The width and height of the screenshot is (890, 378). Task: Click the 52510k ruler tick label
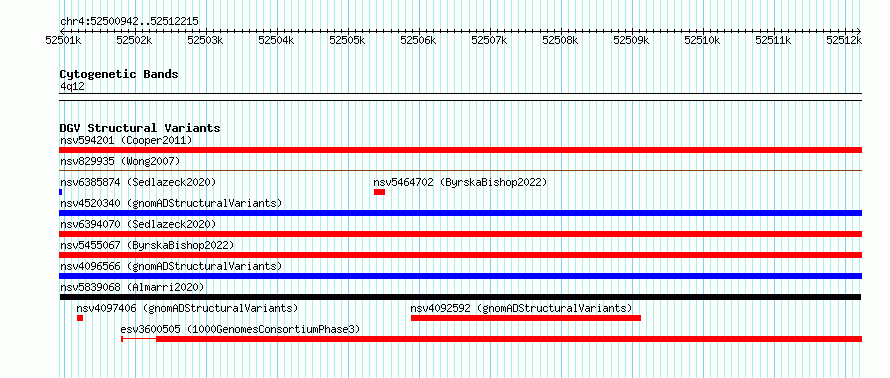[702, 40]
